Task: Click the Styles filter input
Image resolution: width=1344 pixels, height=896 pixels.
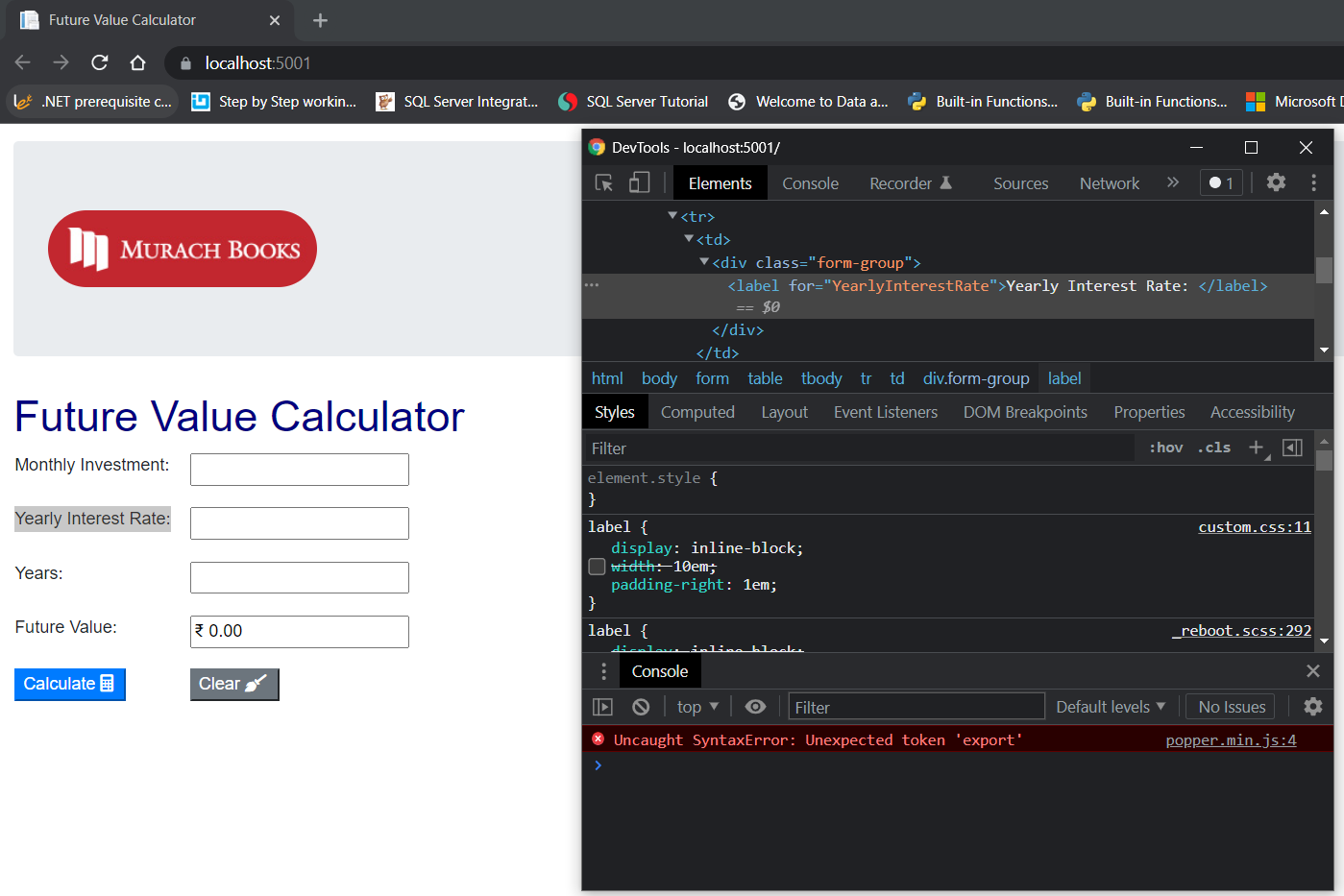Action: (x=861, y=448)
